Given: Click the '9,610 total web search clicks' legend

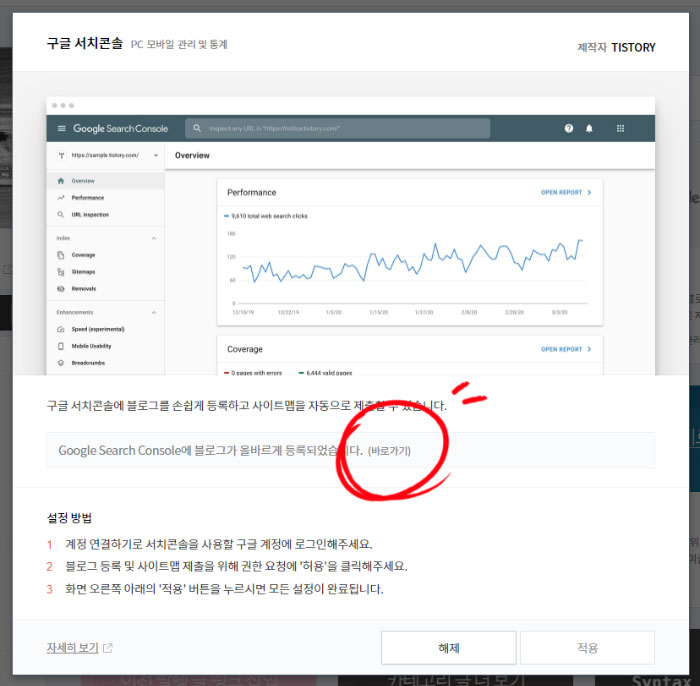Looking at the screenshot, I should pos(266,216).
